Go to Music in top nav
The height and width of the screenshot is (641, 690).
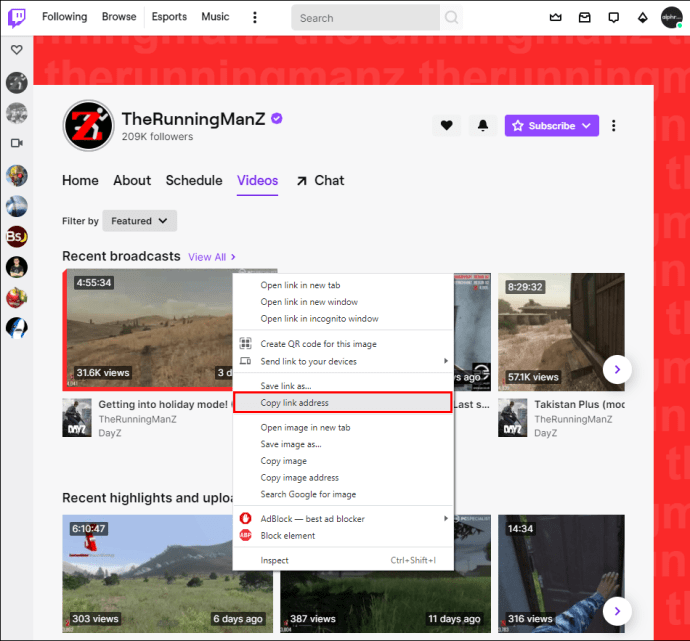pyautogui.click(x=215, y=17)
